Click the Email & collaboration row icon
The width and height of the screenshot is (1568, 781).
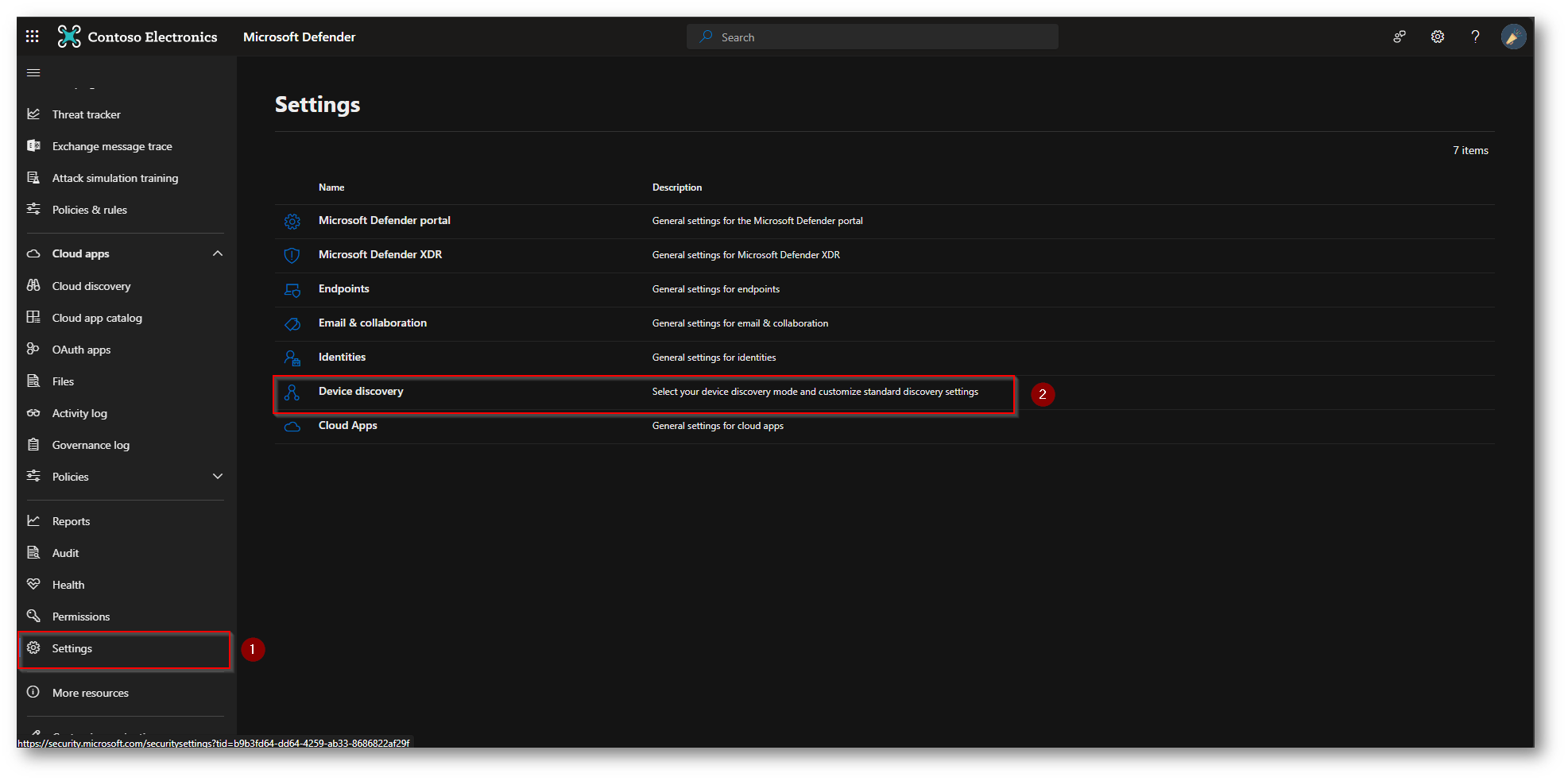point(292,324)
